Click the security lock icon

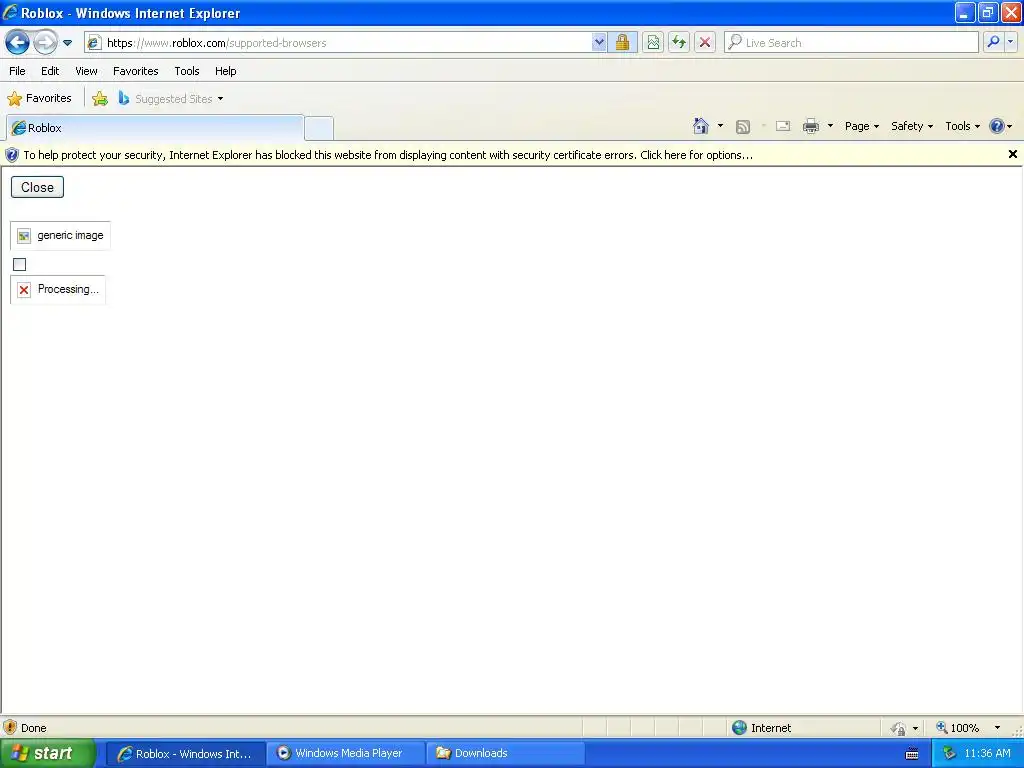click(622, 43)
